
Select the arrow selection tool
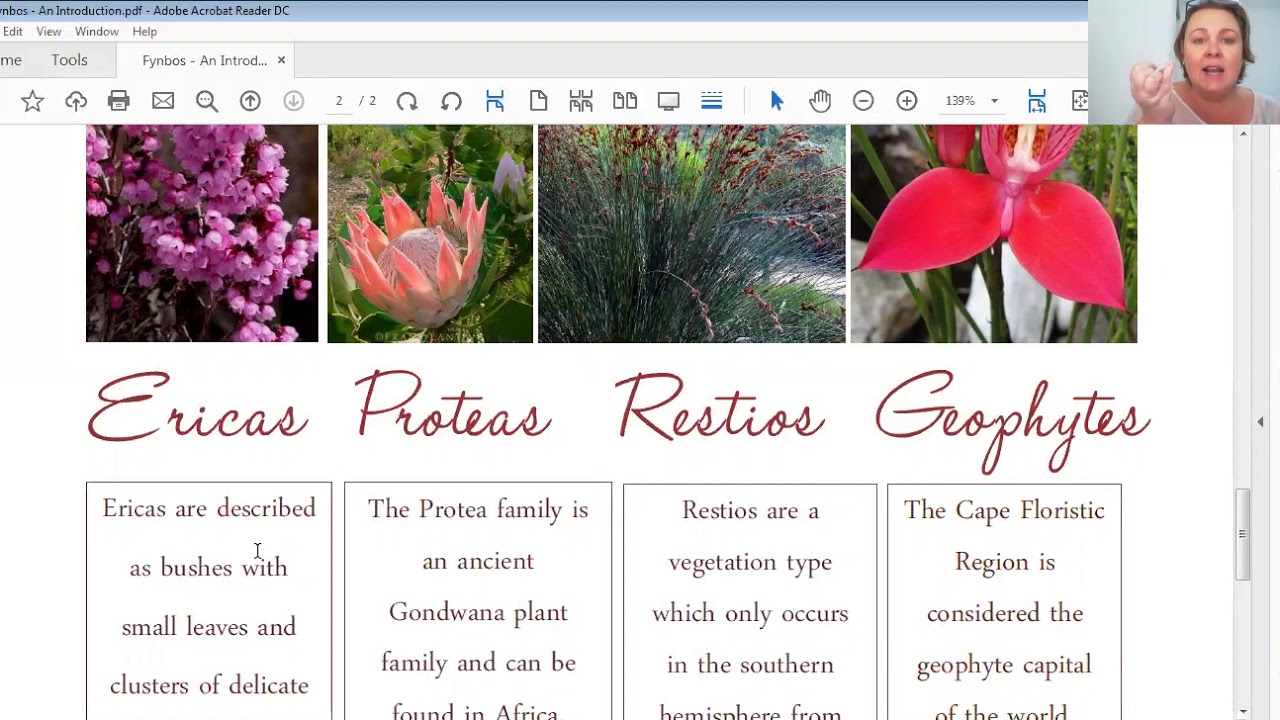point(777,101)
